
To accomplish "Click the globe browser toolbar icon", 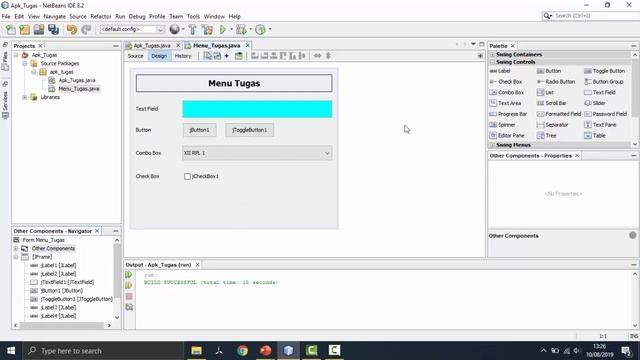I will pyautogui.click(x=174, y=29).
